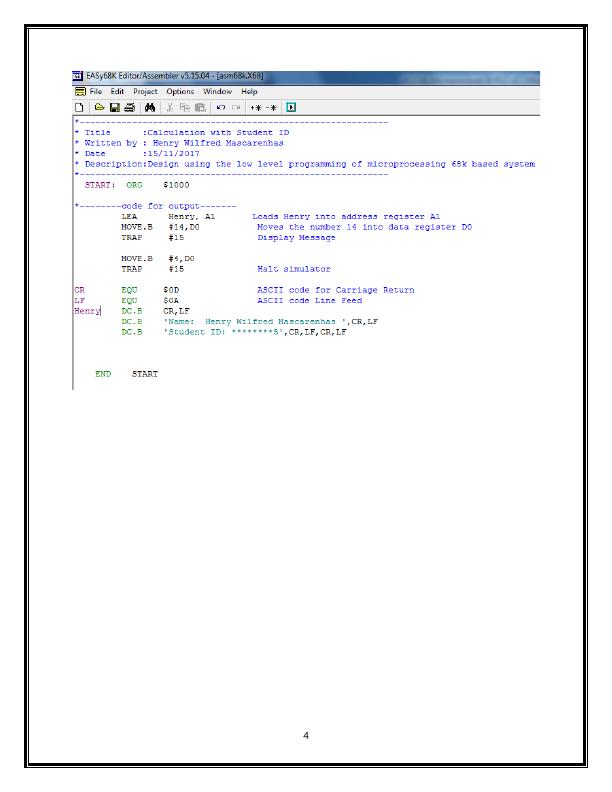Viewport: 612px width, 792px height.
Task: Click the New file icon
Action: 79,107
